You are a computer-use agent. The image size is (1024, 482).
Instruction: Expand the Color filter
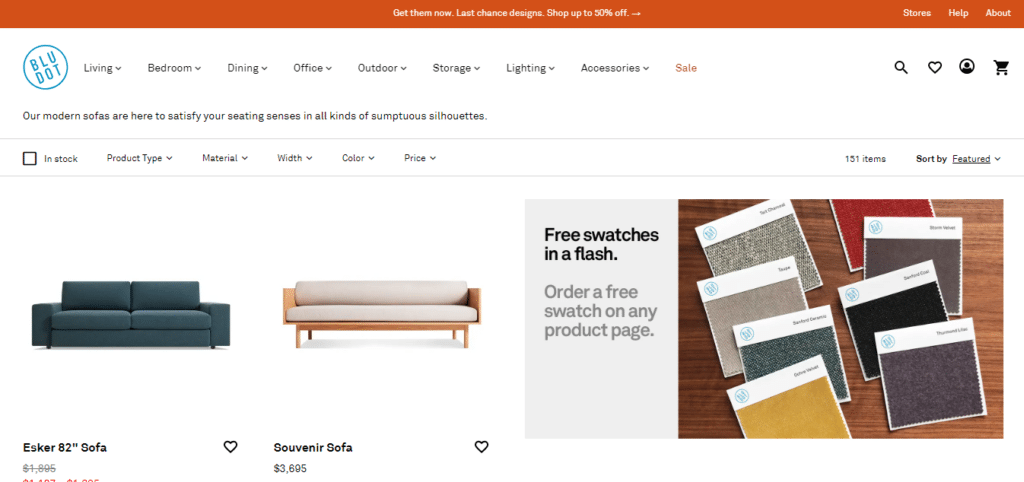coord(359,158)
